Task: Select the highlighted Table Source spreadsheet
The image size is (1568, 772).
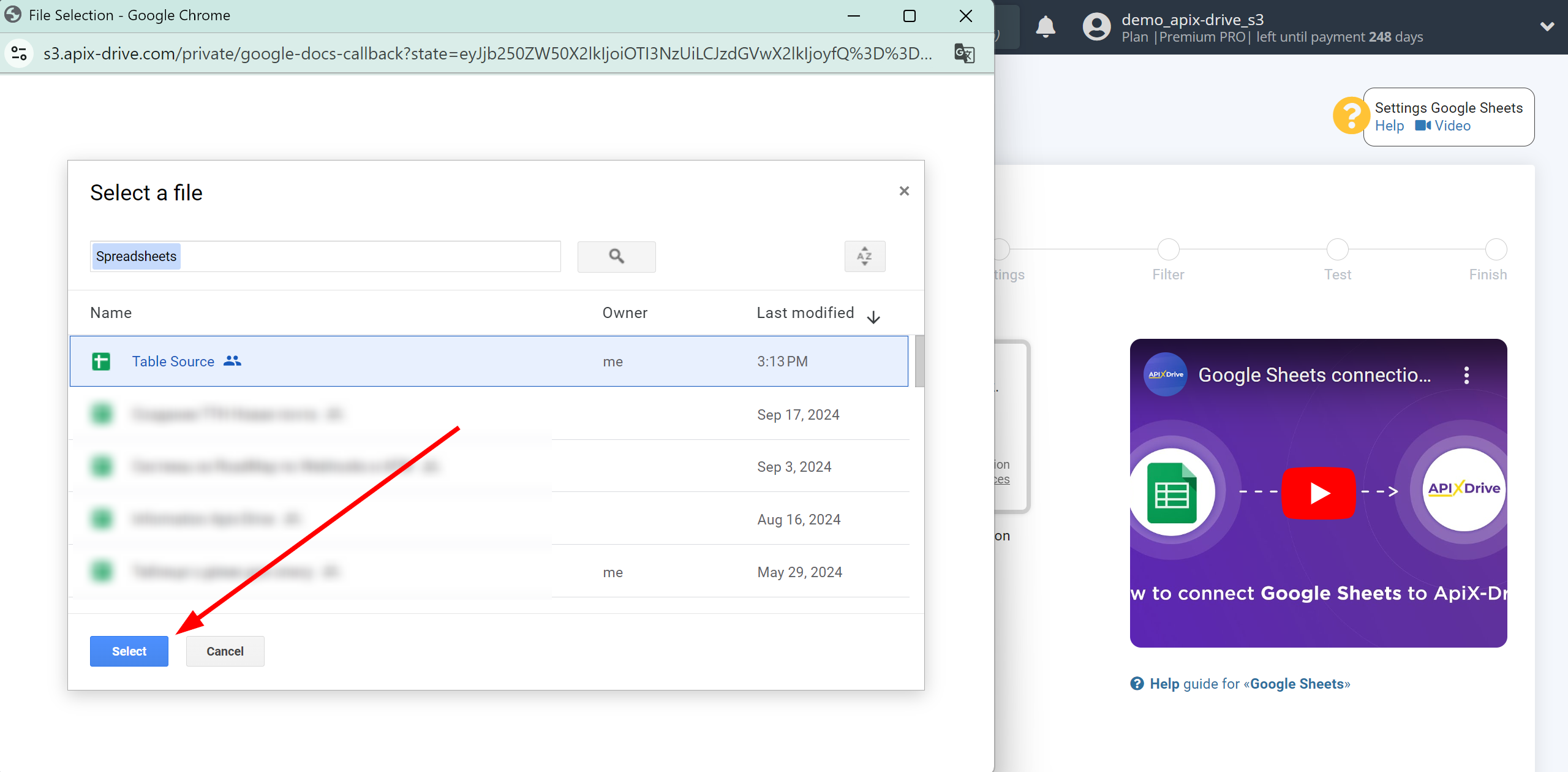Action: pos(128,650)
